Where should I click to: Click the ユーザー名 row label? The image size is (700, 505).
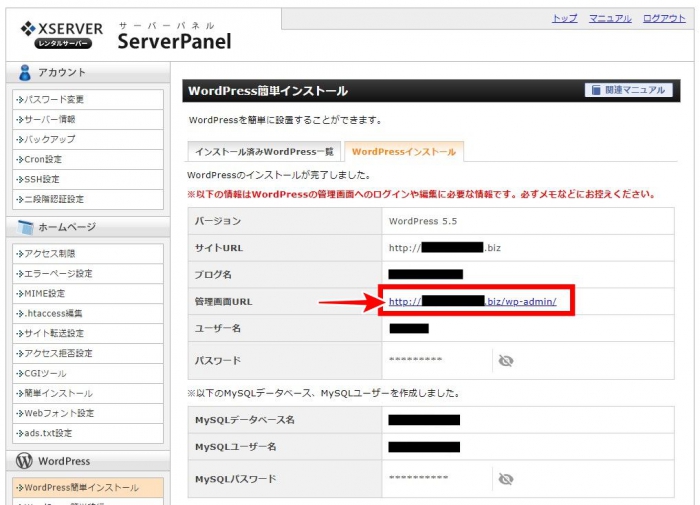tap(218, 329)
